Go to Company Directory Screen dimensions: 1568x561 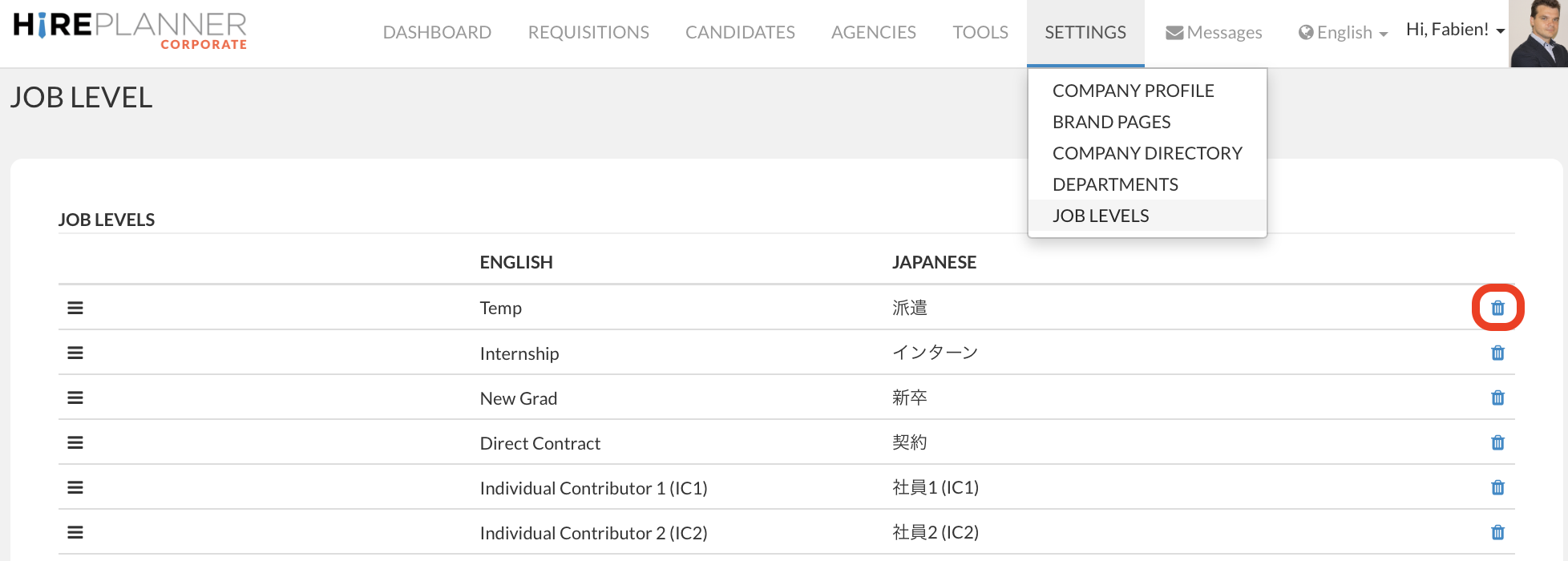click(1147, 153)
